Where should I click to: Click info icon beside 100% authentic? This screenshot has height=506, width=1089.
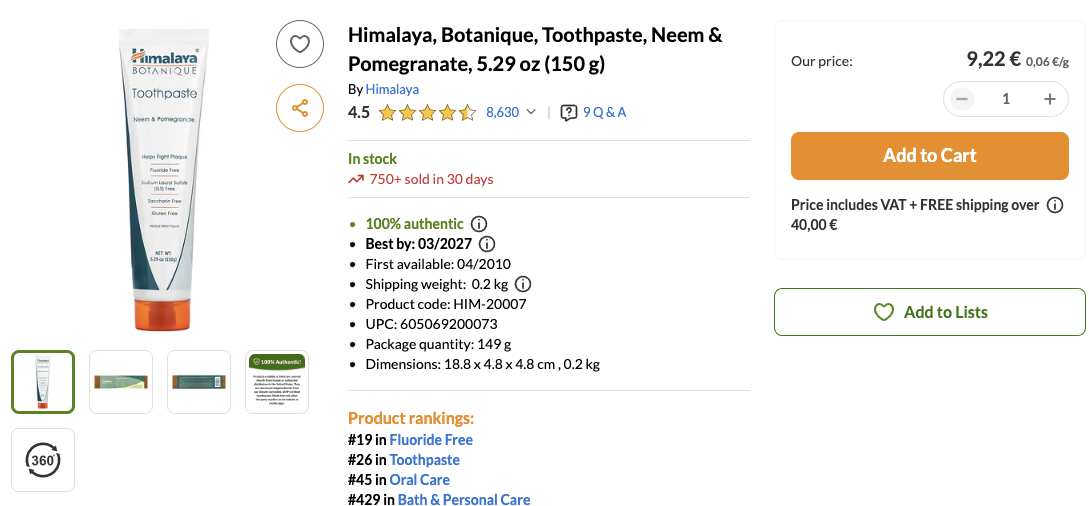(x=479, y=224)
